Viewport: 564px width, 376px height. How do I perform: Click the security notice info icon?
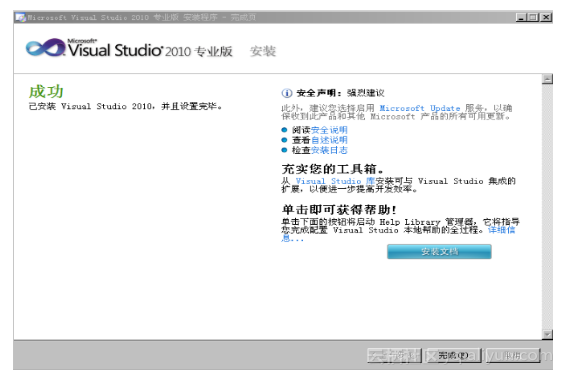click(287, 93)
